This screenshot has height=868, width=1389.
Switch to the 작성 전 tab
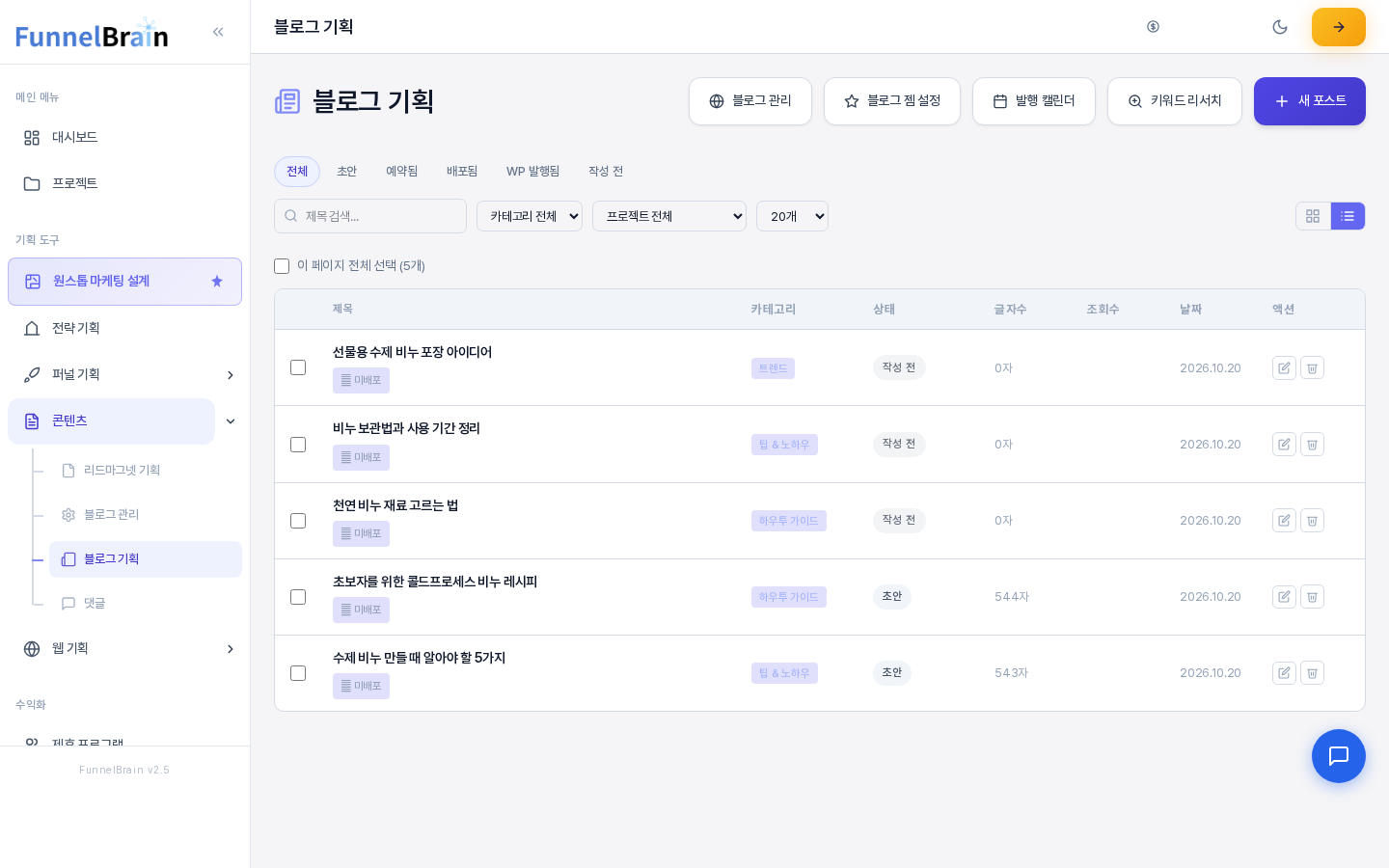pyautogui.click(x=606, y=172)
